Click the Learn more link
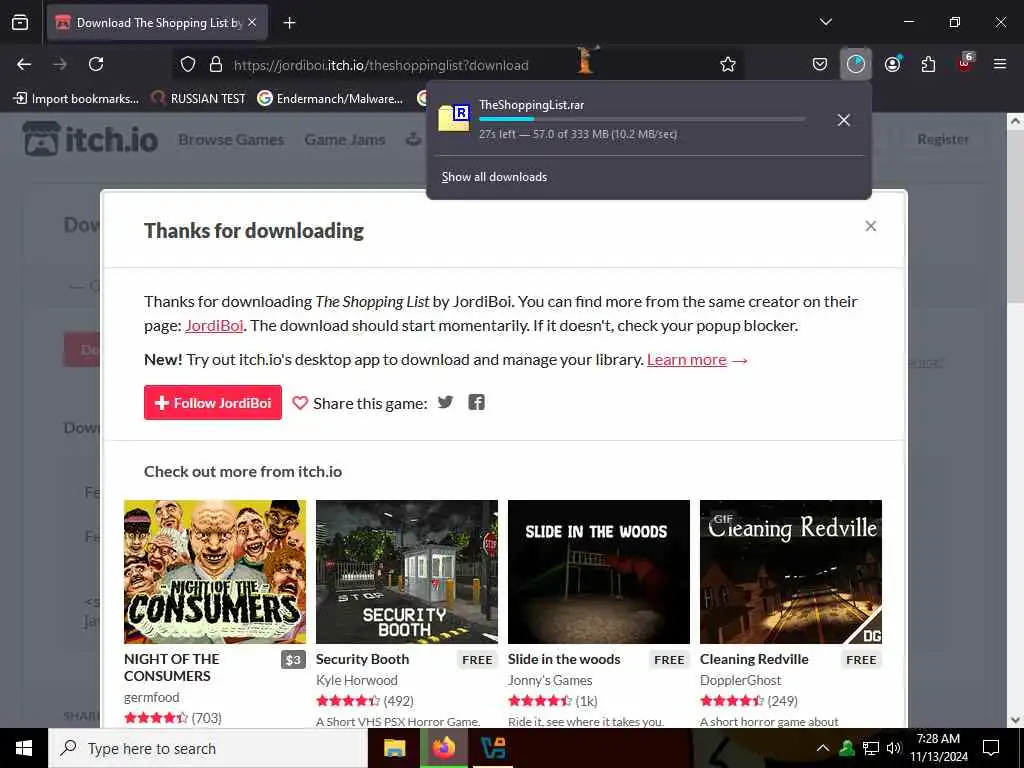This screenshot has height=768, width=1024. tap(686, 360)
